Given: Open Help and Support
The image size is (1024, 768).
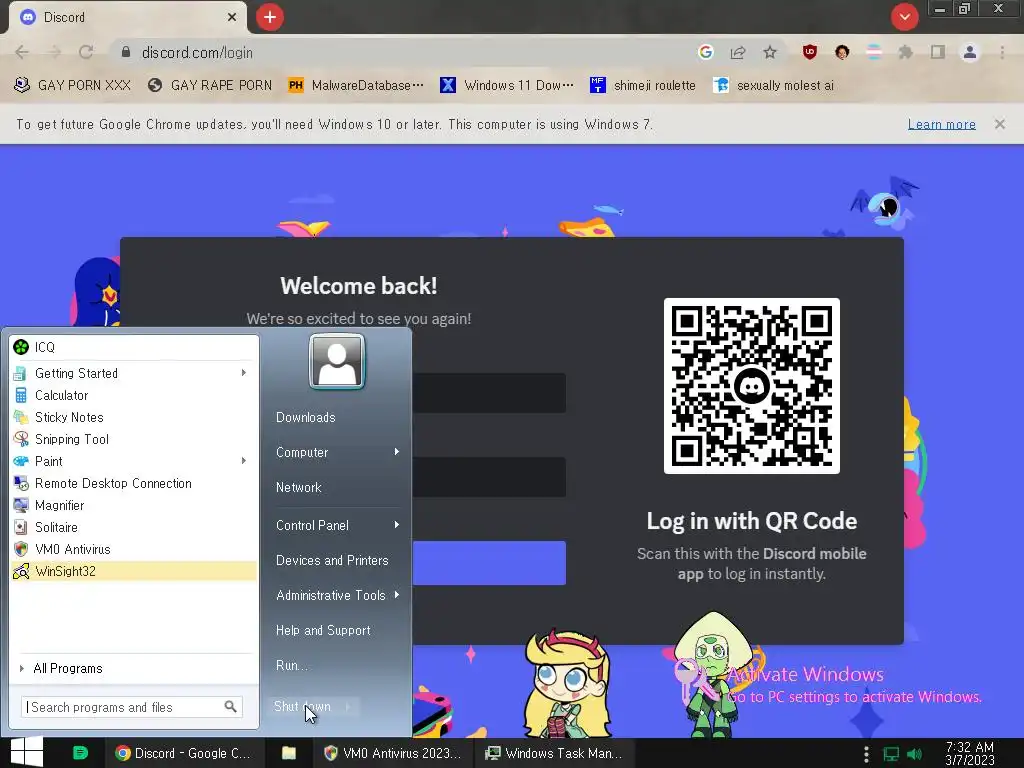Looking at the screenshot, I should 323,630.
